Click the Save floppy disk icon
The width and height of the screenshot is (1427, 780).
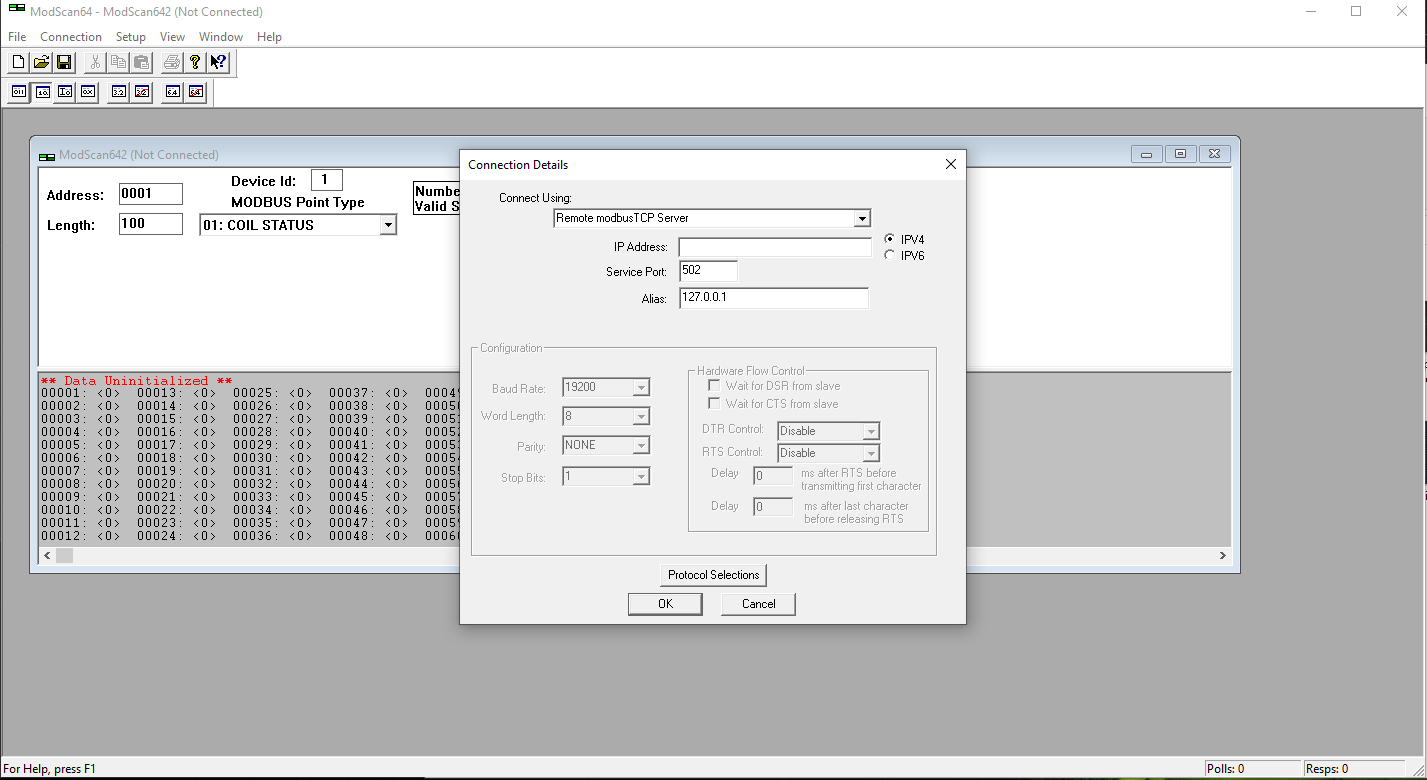(64, 62)
